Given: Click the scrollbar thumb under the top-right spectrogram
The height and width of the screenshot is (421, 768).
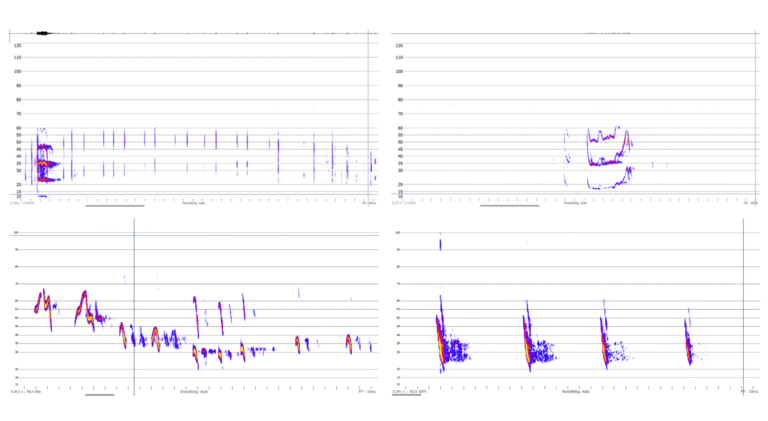Looking at the screenshot, I should 508,206.
